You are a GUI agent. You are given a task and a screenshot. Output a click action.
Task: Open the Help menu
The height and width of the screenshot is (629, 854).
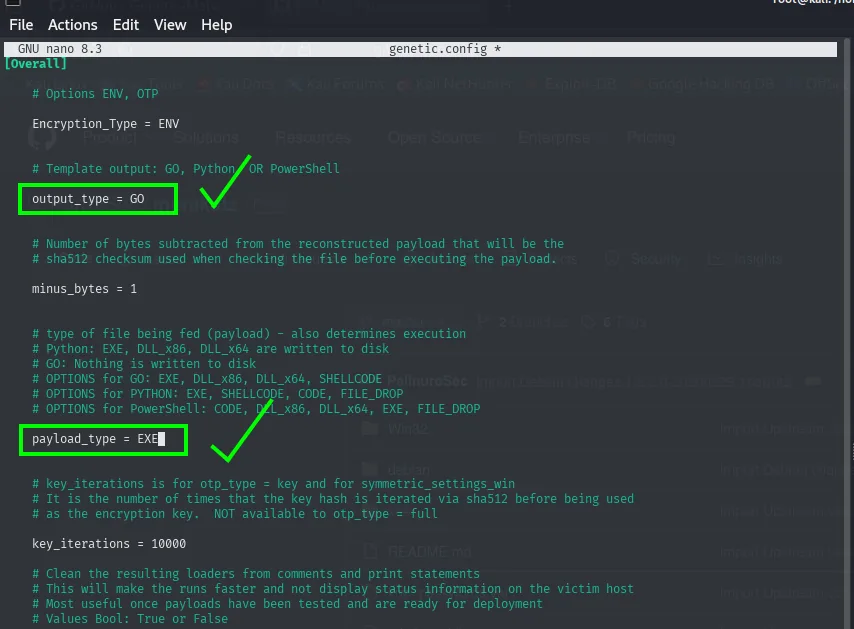pyautogui.click(x=217, y=25)
